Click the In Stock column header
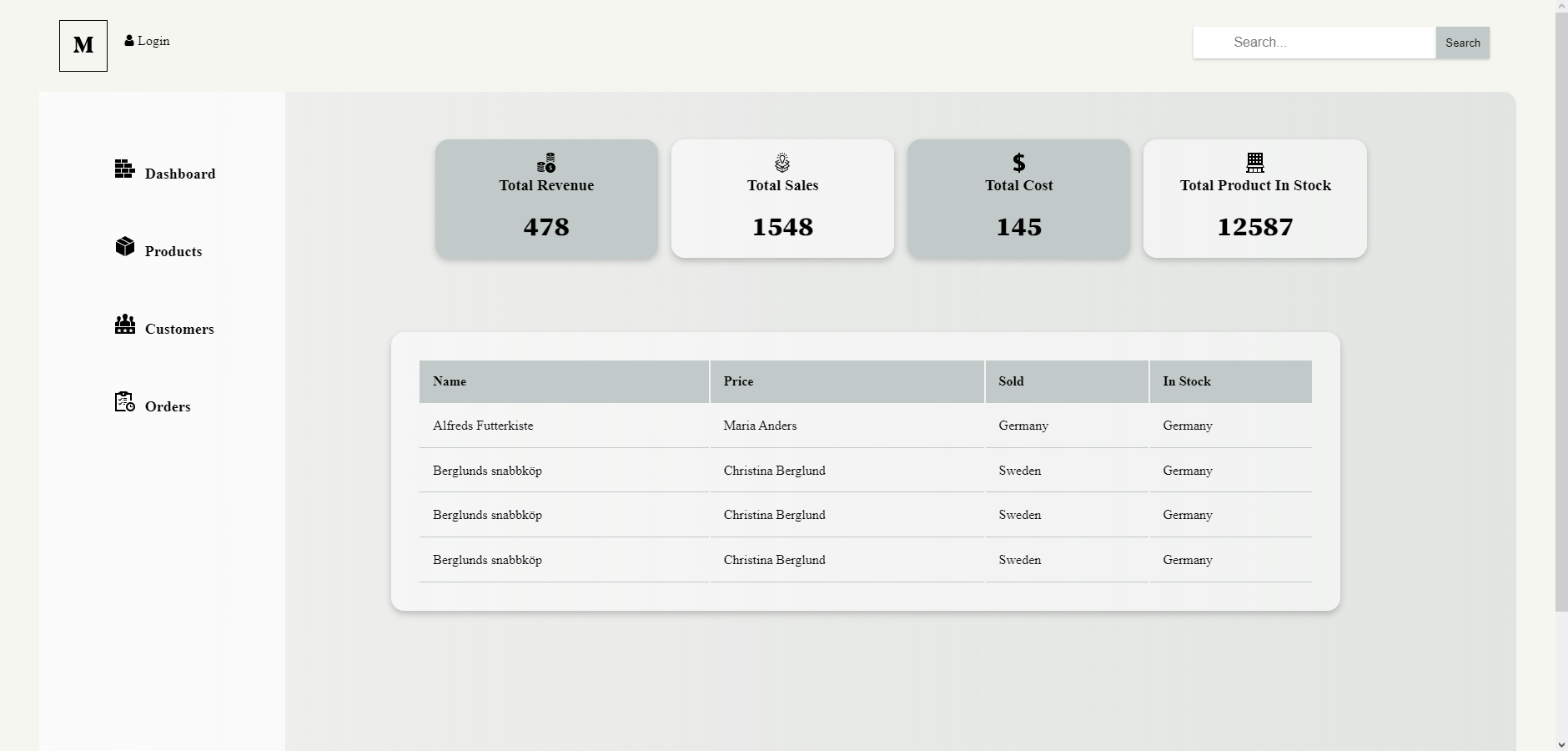Viewport: 1568px width, 751px height. (1231, 381)
